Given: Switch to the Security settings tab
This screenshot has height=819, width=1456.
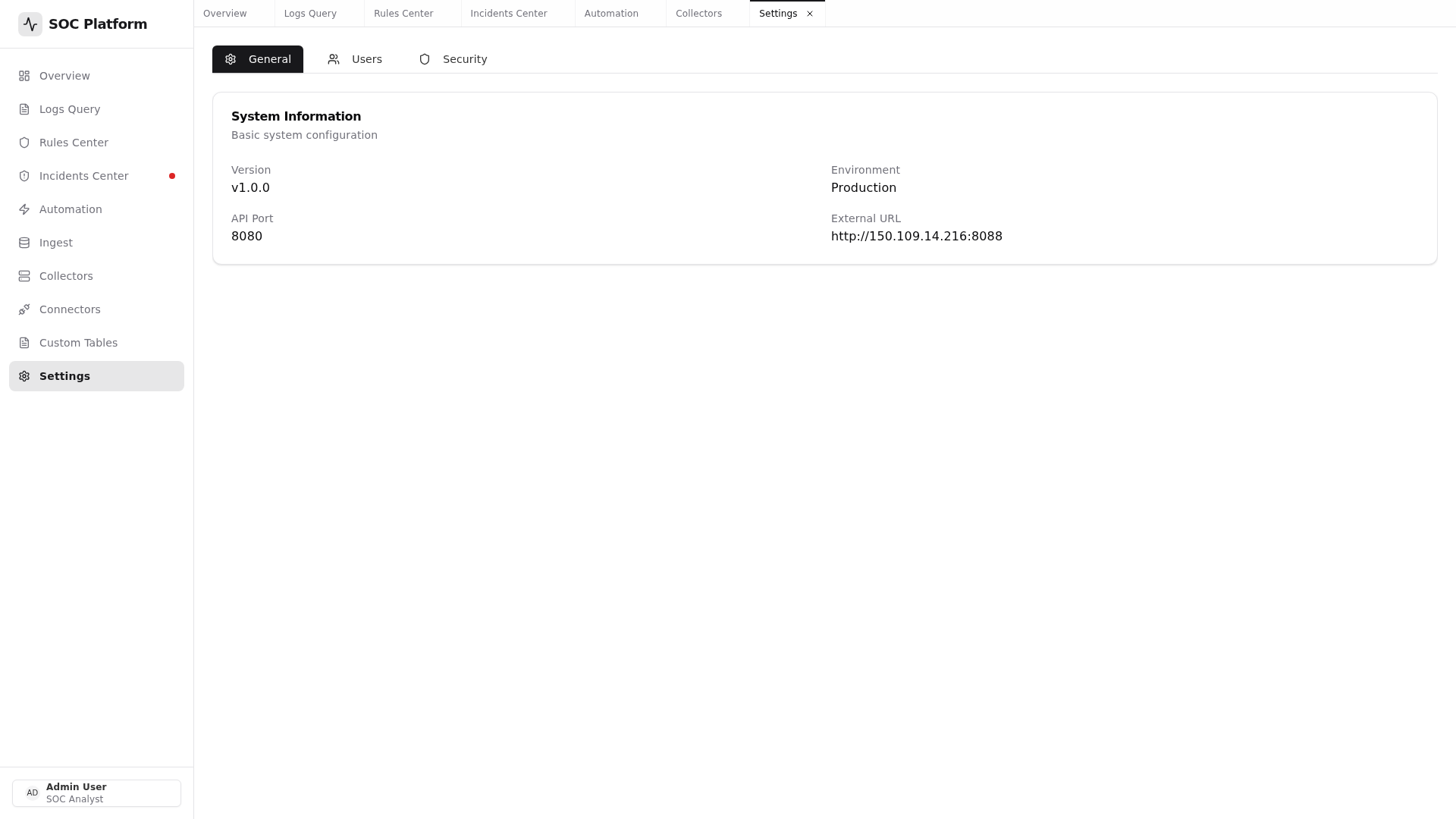Looking at the screenshot, I should coord(453,59).
